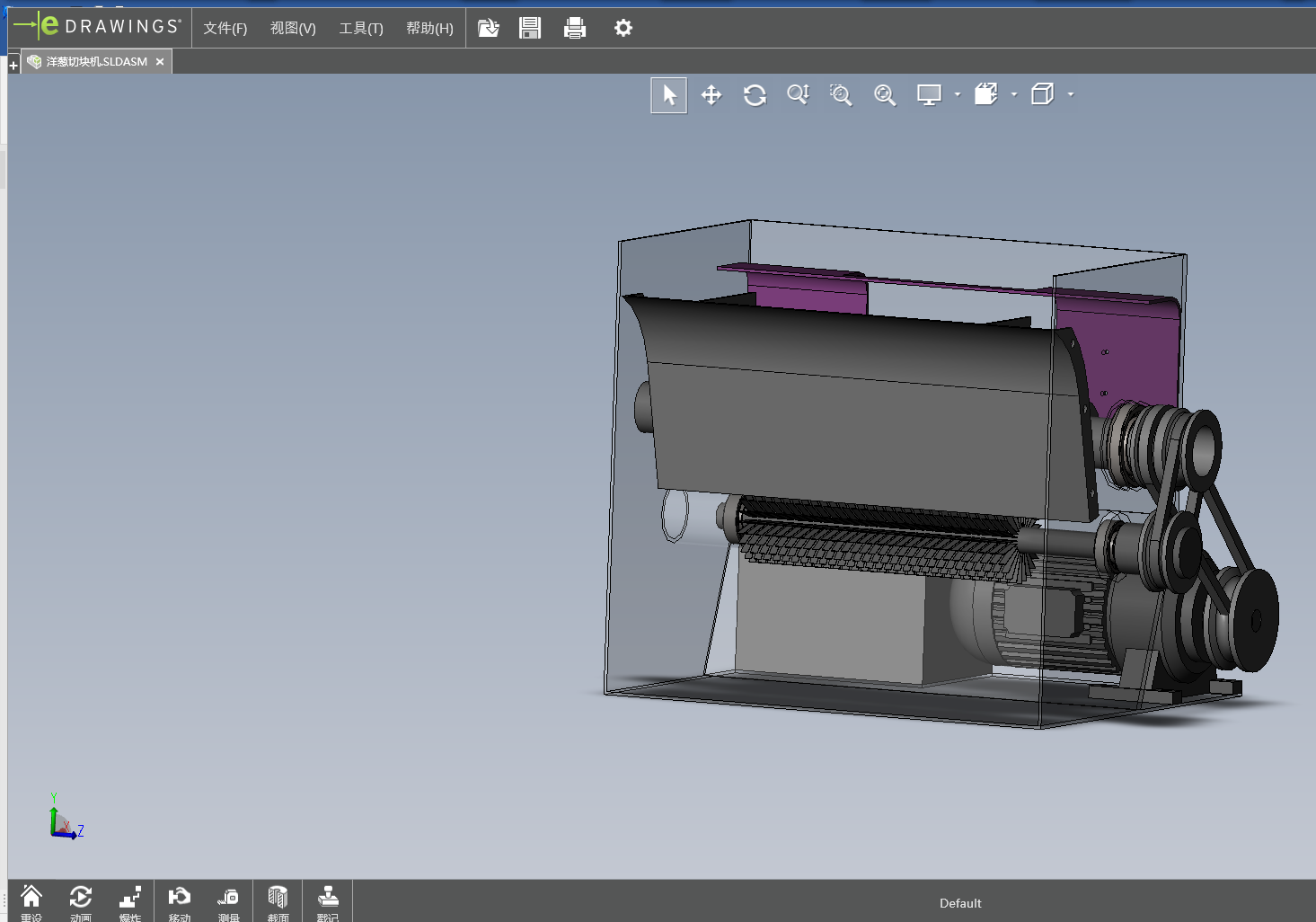Click the Zoom to Fit icon
1316x922 pixels.
pyautogui.click(x=885, y=95)
